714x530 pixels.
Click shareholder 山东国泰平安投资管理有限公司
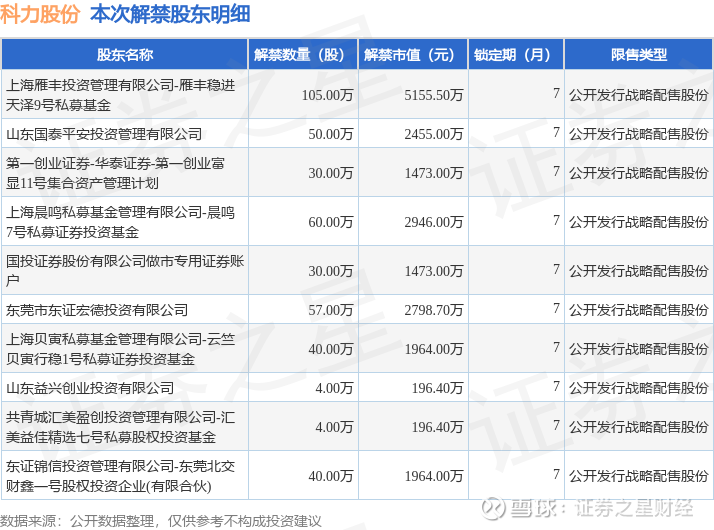point(104,134)
